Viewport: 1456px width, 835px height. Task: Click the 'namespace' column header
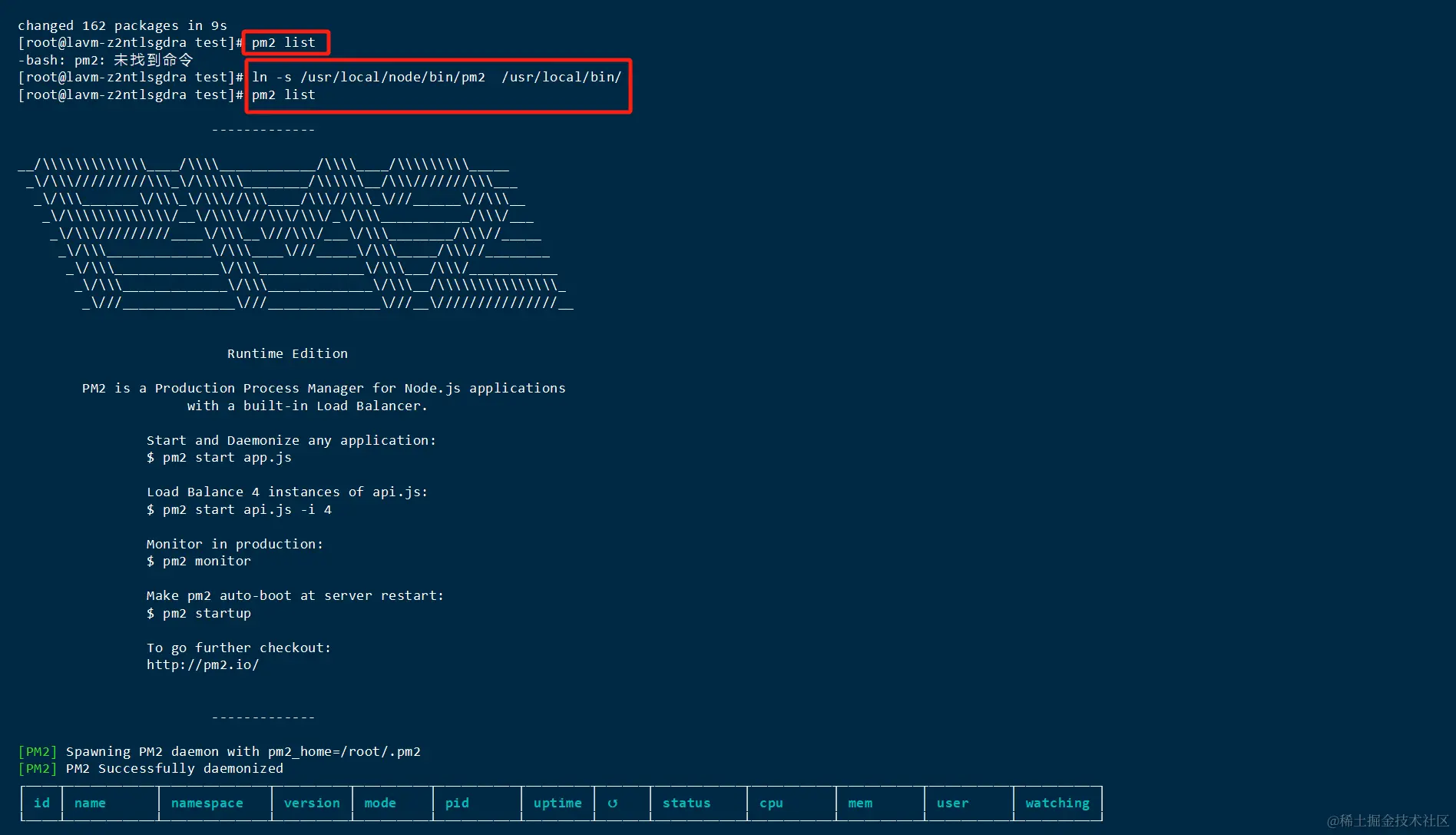pos(207,803)
